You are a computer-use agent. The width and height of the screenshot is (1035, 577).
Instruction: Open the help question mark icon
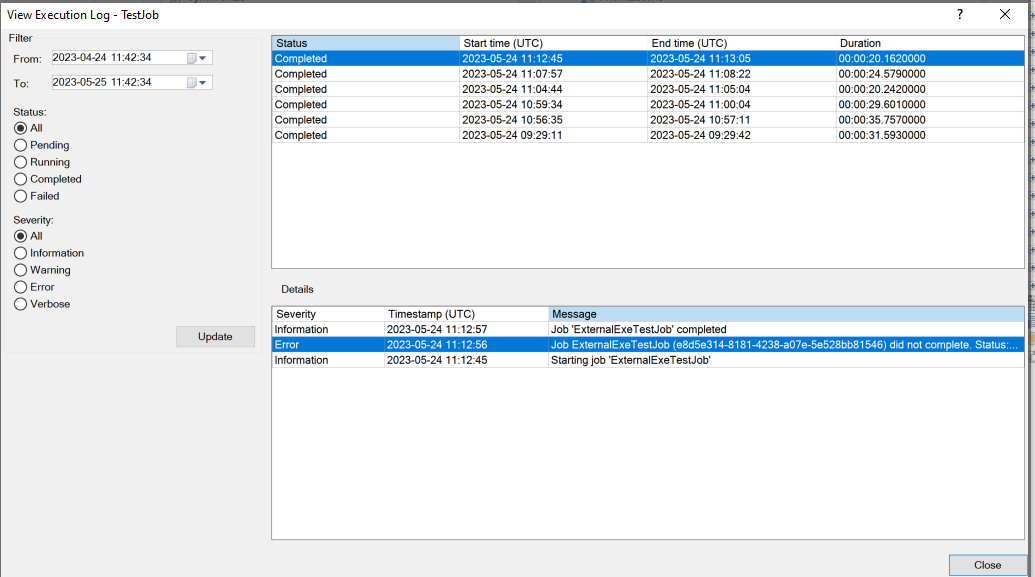(x=960, y=15)
